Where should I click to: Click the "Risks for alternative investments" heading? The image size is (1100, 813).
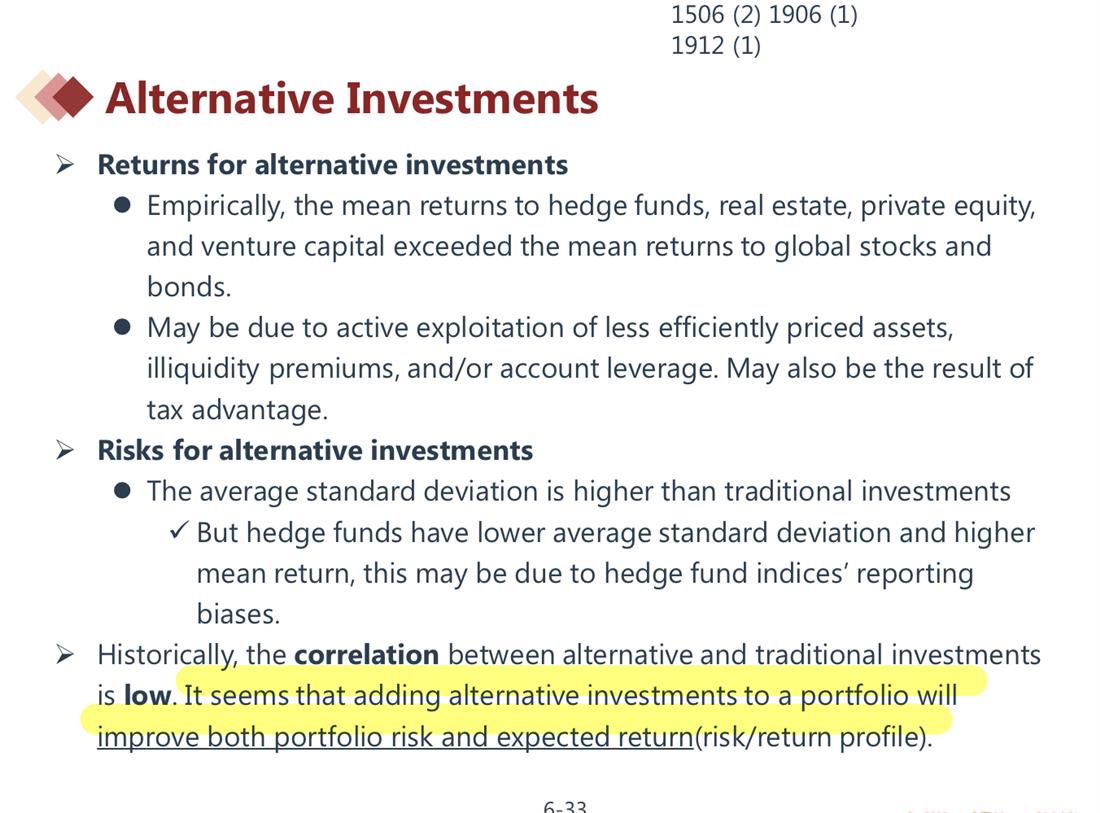tap(315, 450)
